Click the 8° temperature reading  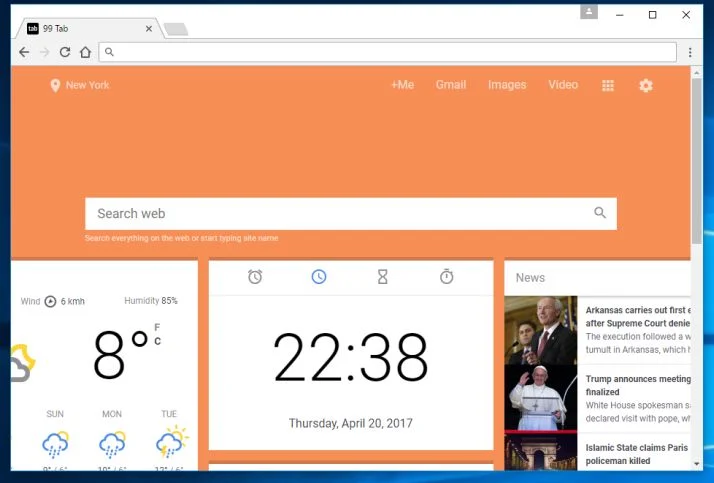121,354
